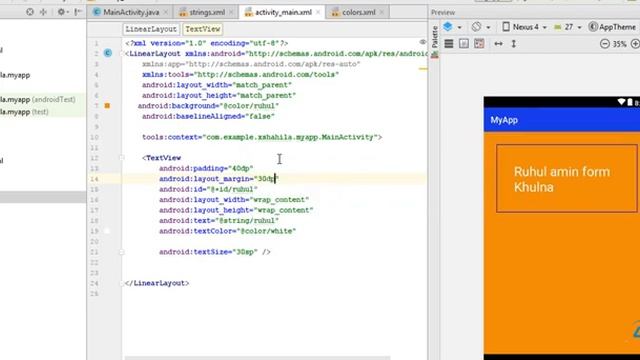640x360 pixels.
Task: Click the android:textColor="@color/white" line
Action: point(227,231)
